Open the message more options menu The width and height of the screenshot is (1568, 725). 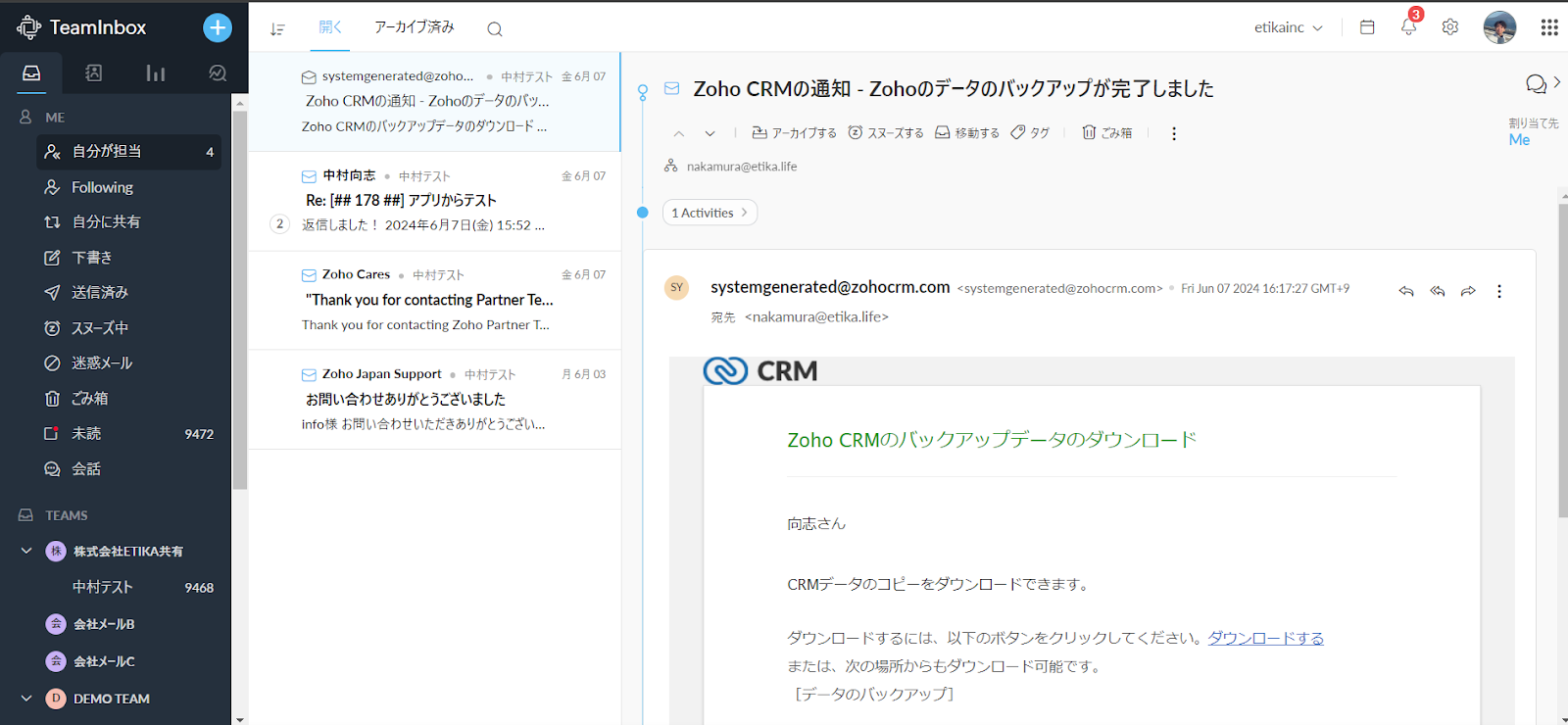click(1499, 291)
